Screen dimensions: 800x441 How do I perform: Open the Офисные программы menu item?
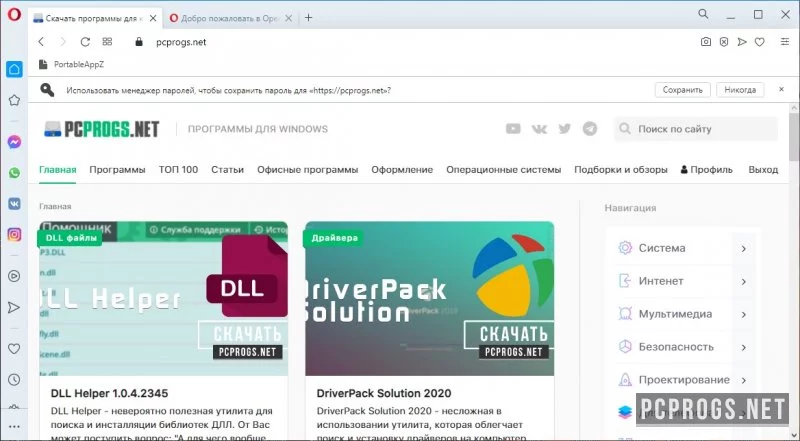pyautogui.click(x=308, y=169)
